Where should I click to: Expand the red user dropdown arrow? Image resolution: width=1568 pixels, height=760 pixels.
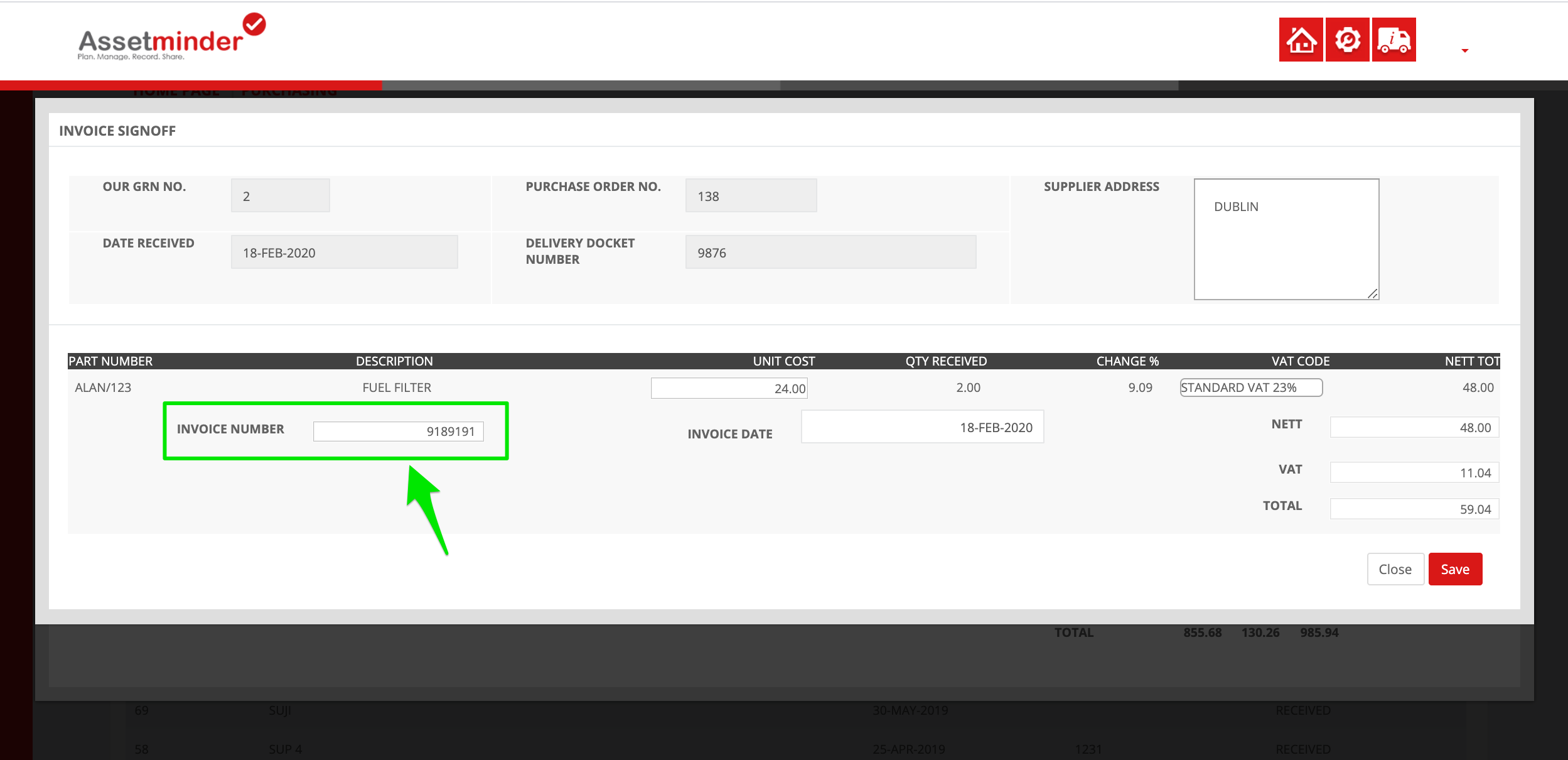[x=1464, y=51]
